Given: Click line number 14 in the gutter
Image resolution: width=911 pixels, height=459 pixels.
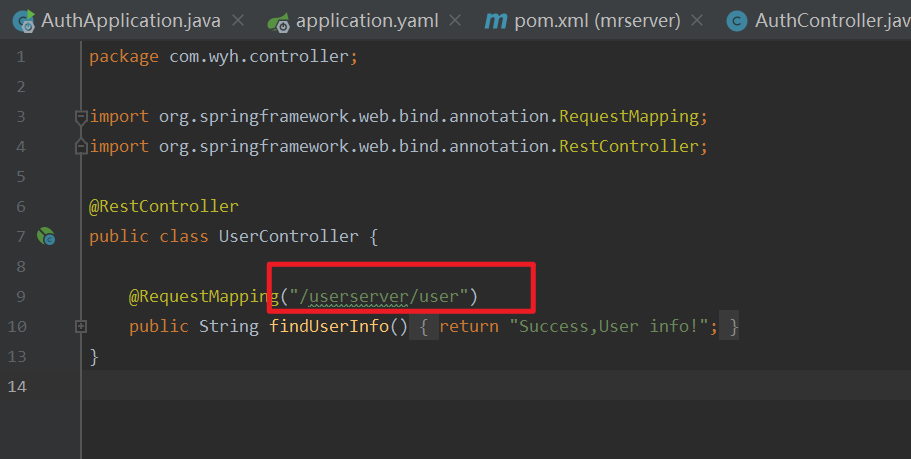Looking at the screenshot, I should (17, 386).
